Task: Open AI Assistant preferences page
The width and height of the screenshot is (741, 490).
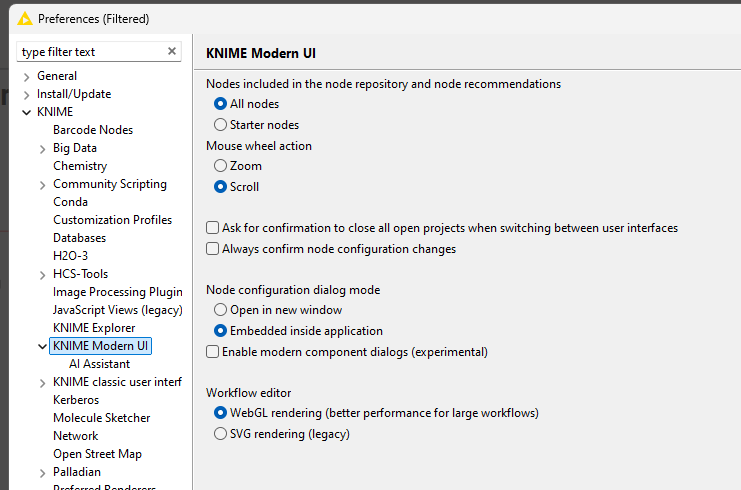Action: click(x=99, y=364)
